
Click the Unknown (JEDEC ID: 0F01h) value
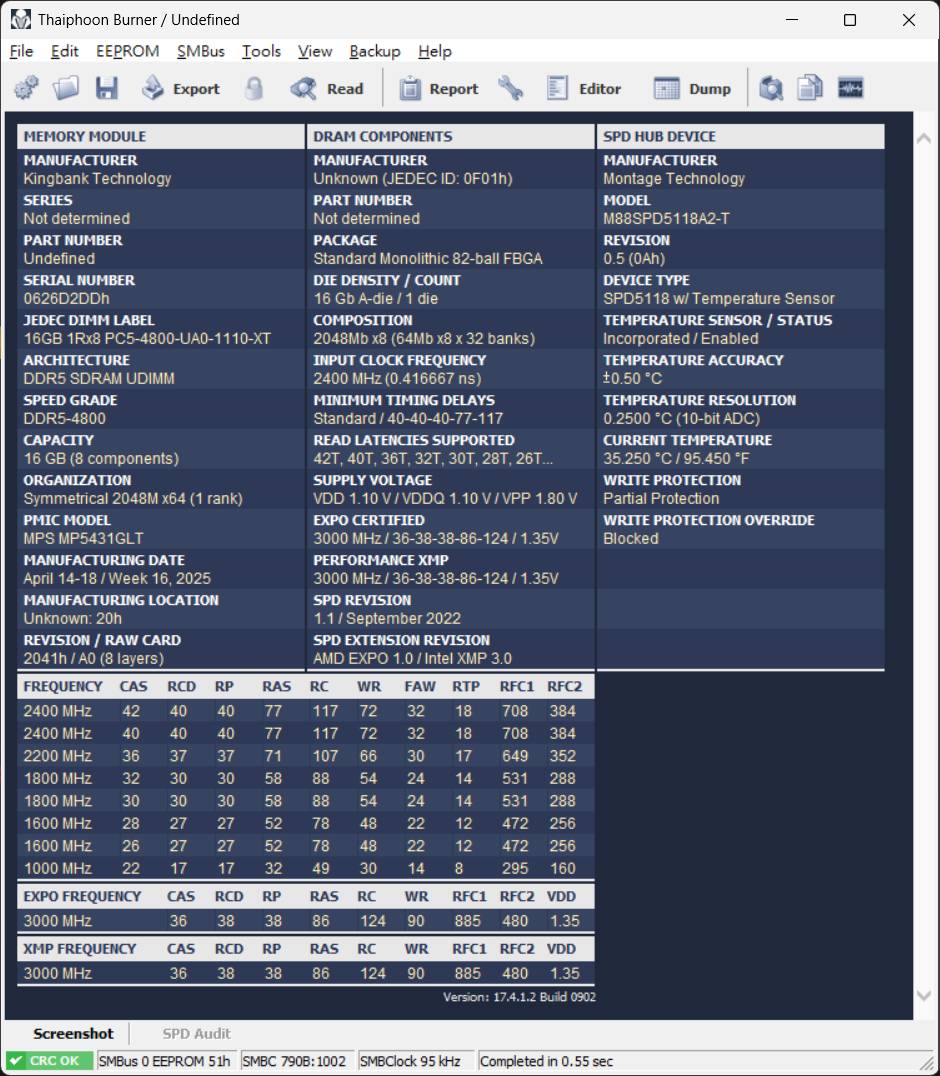413,178
